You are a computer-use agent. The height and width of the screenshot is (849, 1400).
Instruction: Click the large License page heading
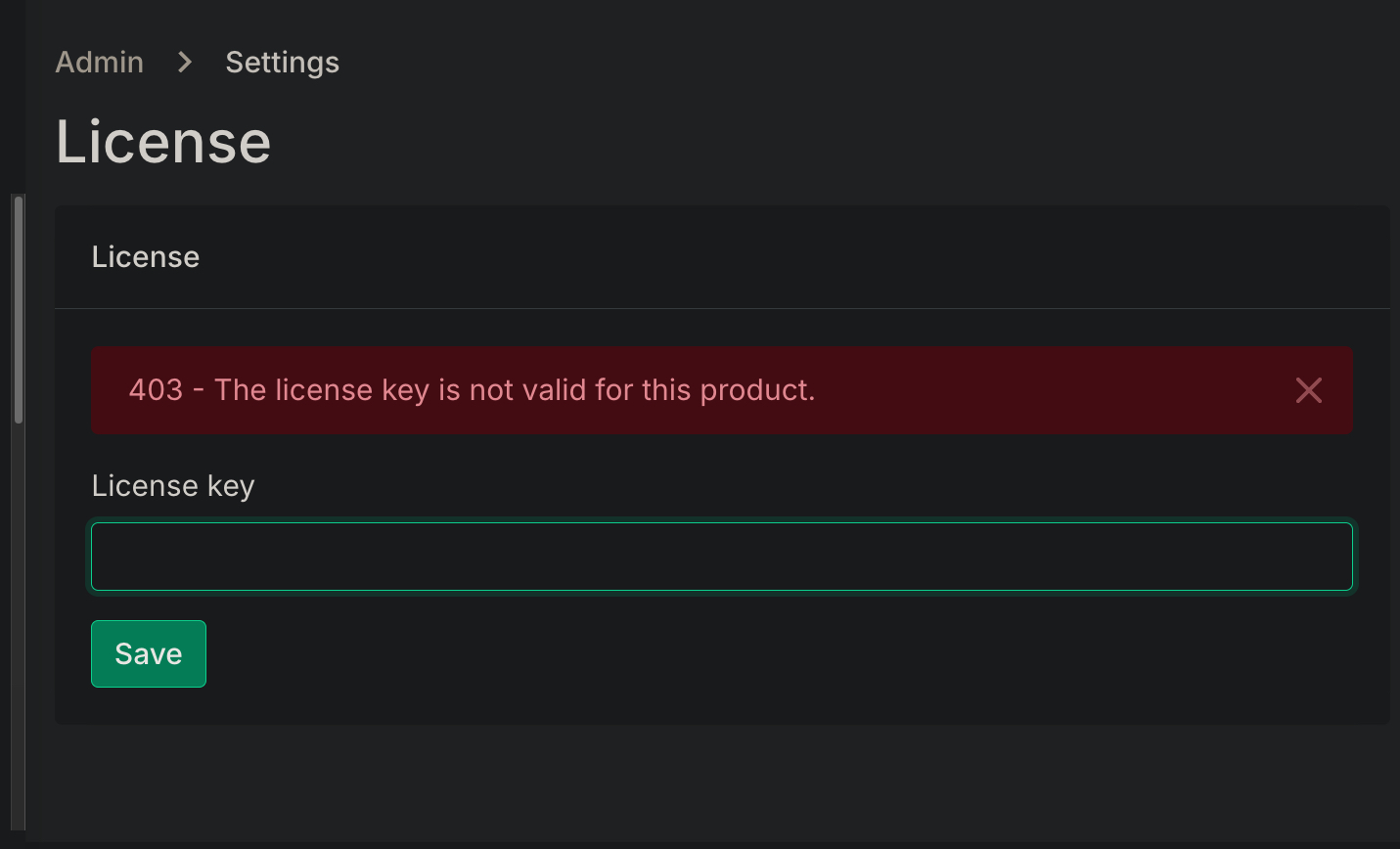point(163,142)
